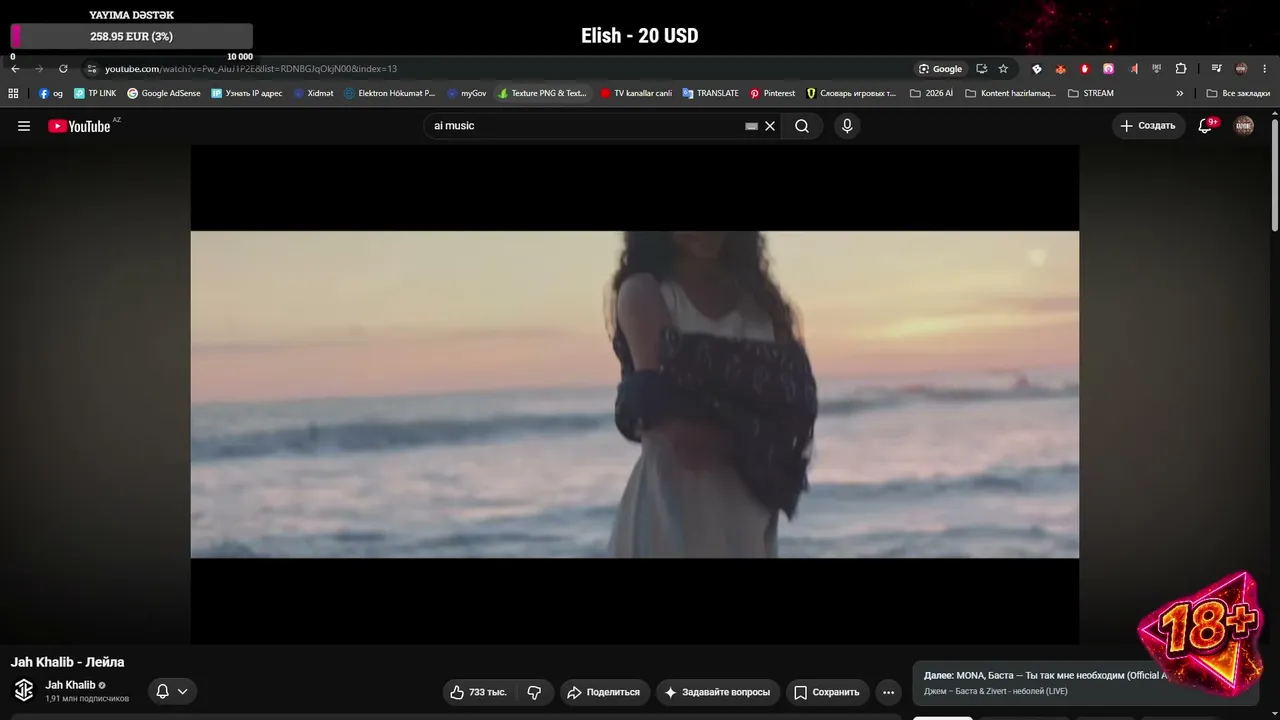The image size is (1280, 720).
Task: Bookmark this page with the star
Action: tap(1003, 69)
